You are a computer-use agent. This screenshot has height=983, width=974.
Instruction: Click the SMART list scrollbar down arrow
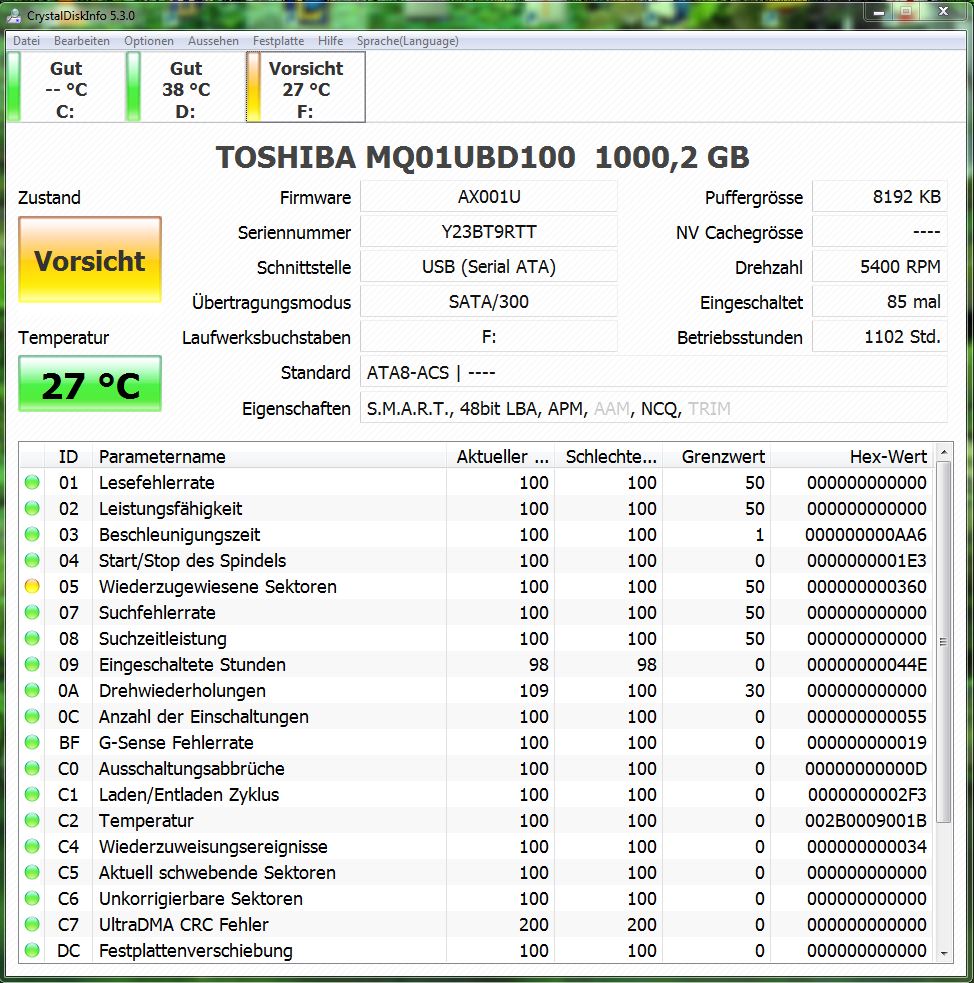[x=944, y=954]
